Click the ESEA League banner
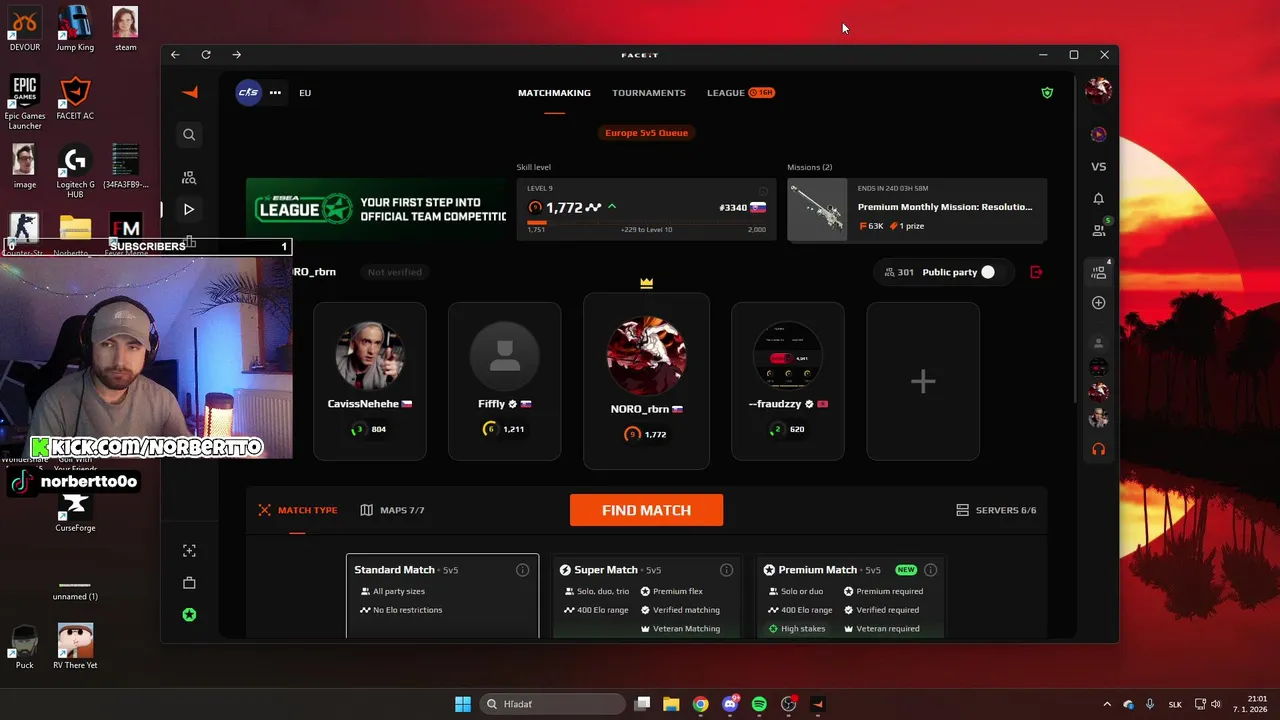The width and height of the screenshot is (1280, 720). [x=375, y=209]
